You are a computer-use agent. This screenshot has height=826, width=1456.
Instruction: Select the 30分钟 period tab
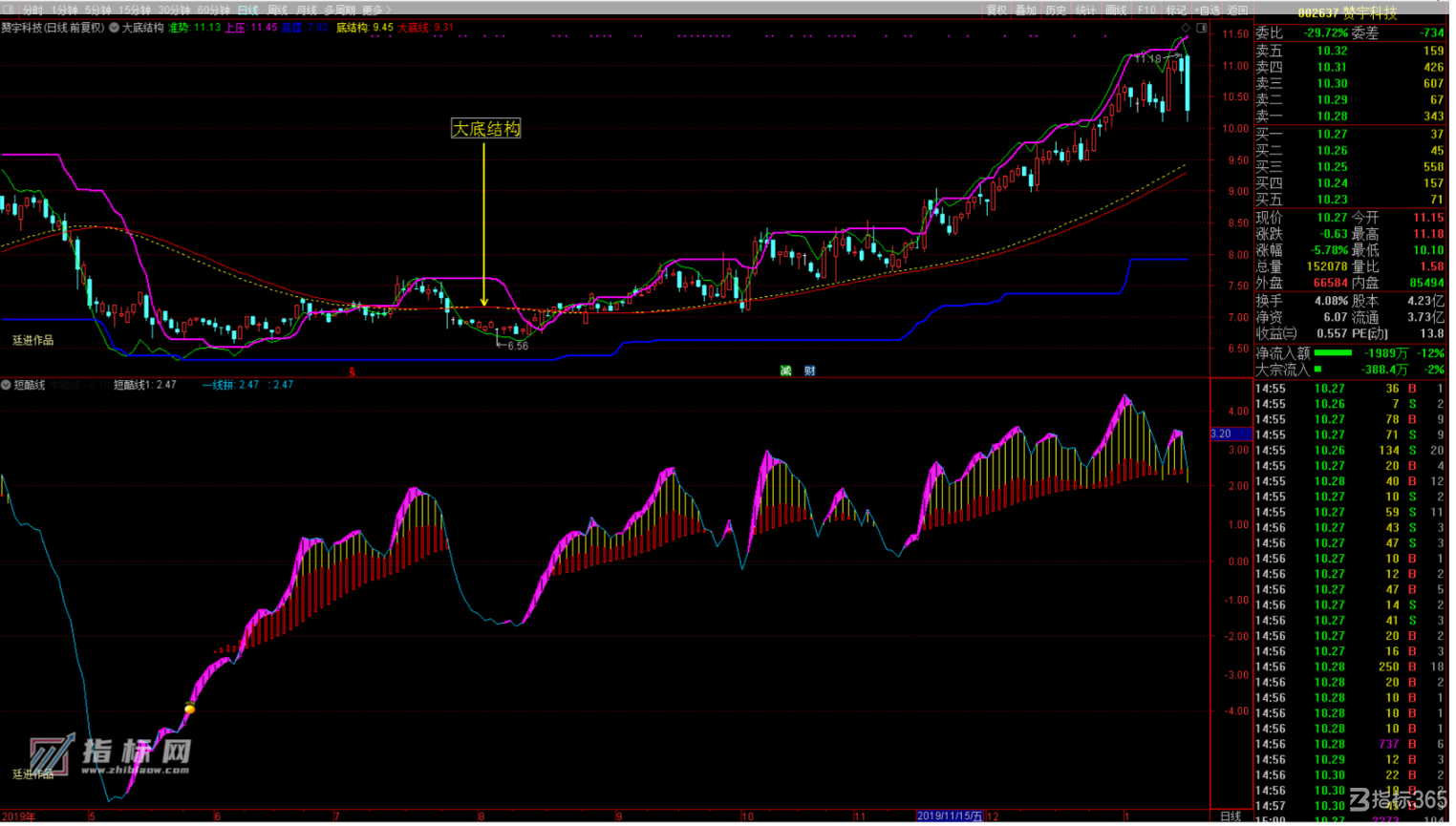[174, 10]
